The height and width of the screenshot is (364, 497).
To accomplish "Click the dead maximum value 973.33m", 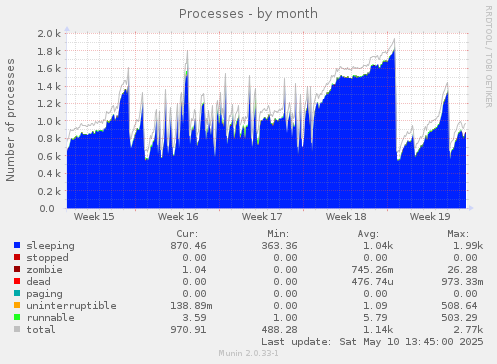I will point(462,282).
